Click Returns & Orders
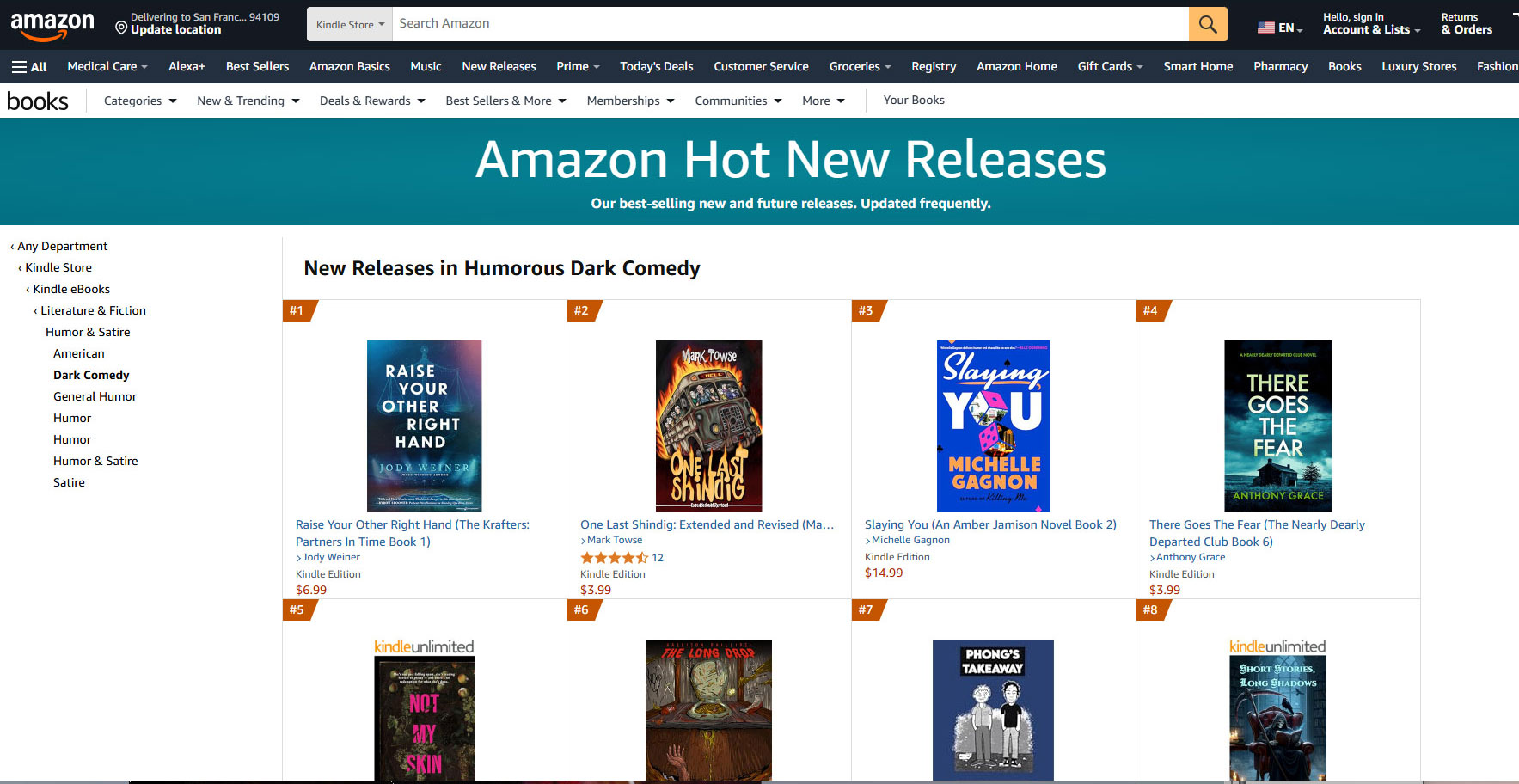 point(1465,23)
